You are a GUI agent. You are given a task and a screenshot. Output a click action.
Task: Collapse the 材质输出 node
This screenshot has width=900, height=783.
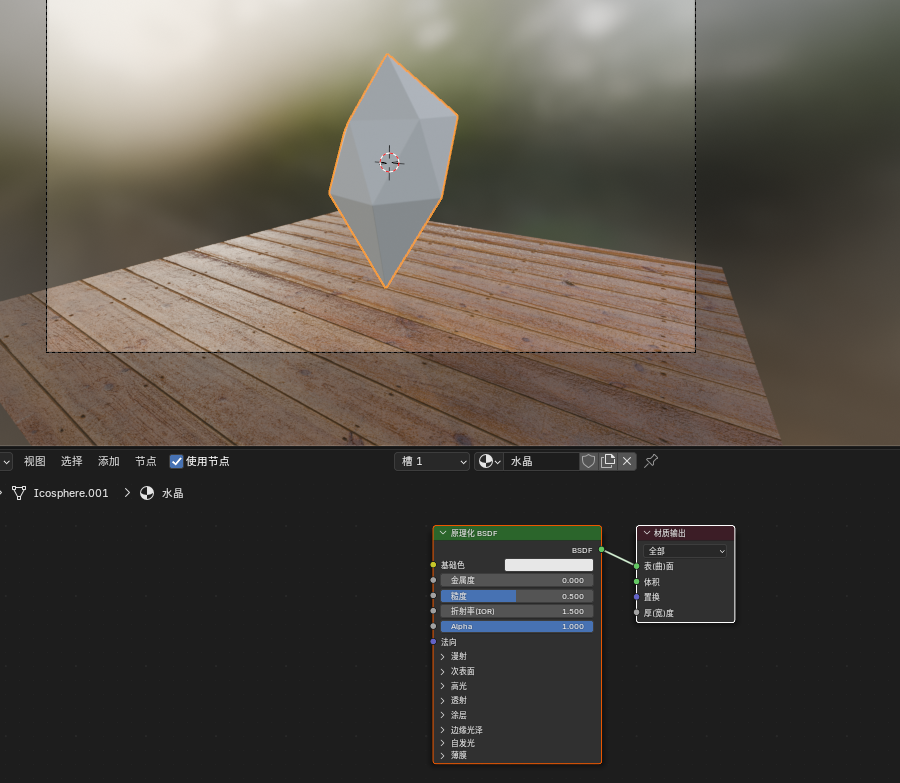click(x=647, y=533)
